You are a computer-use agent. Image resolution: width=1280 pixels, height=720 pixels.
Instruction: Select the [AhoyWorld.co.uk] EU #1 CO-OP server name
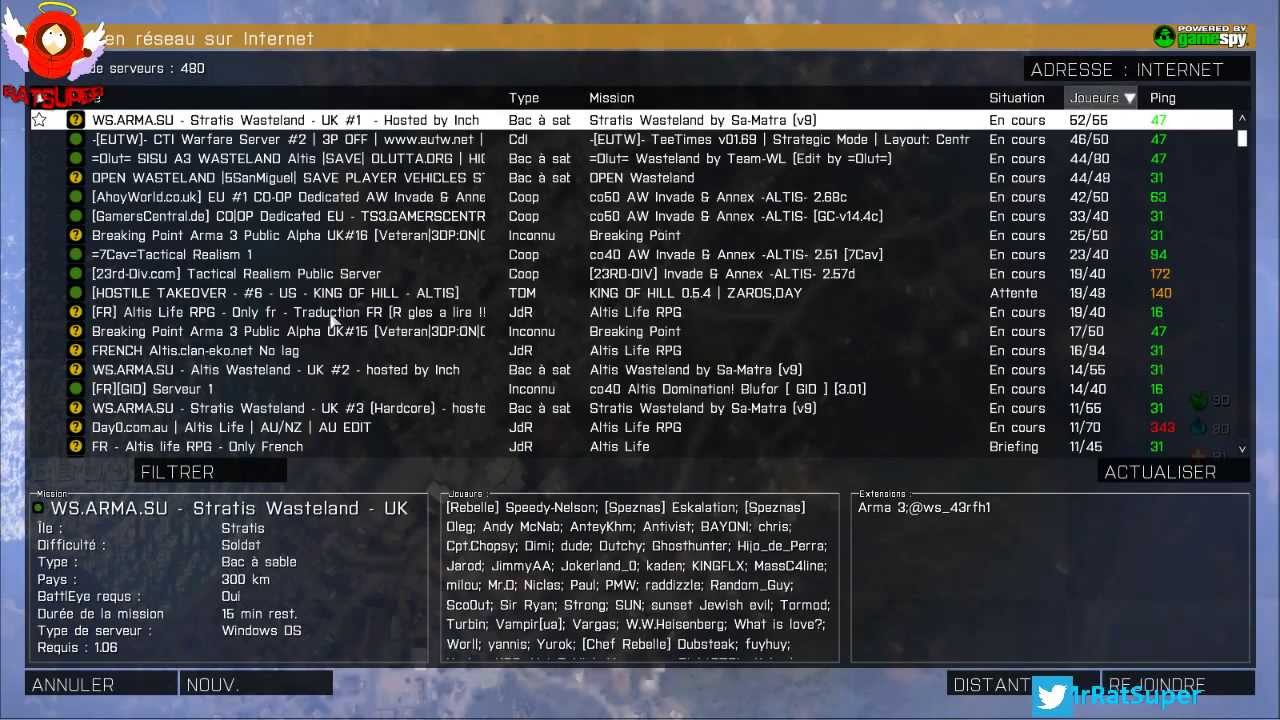click(x=288, y=197)
